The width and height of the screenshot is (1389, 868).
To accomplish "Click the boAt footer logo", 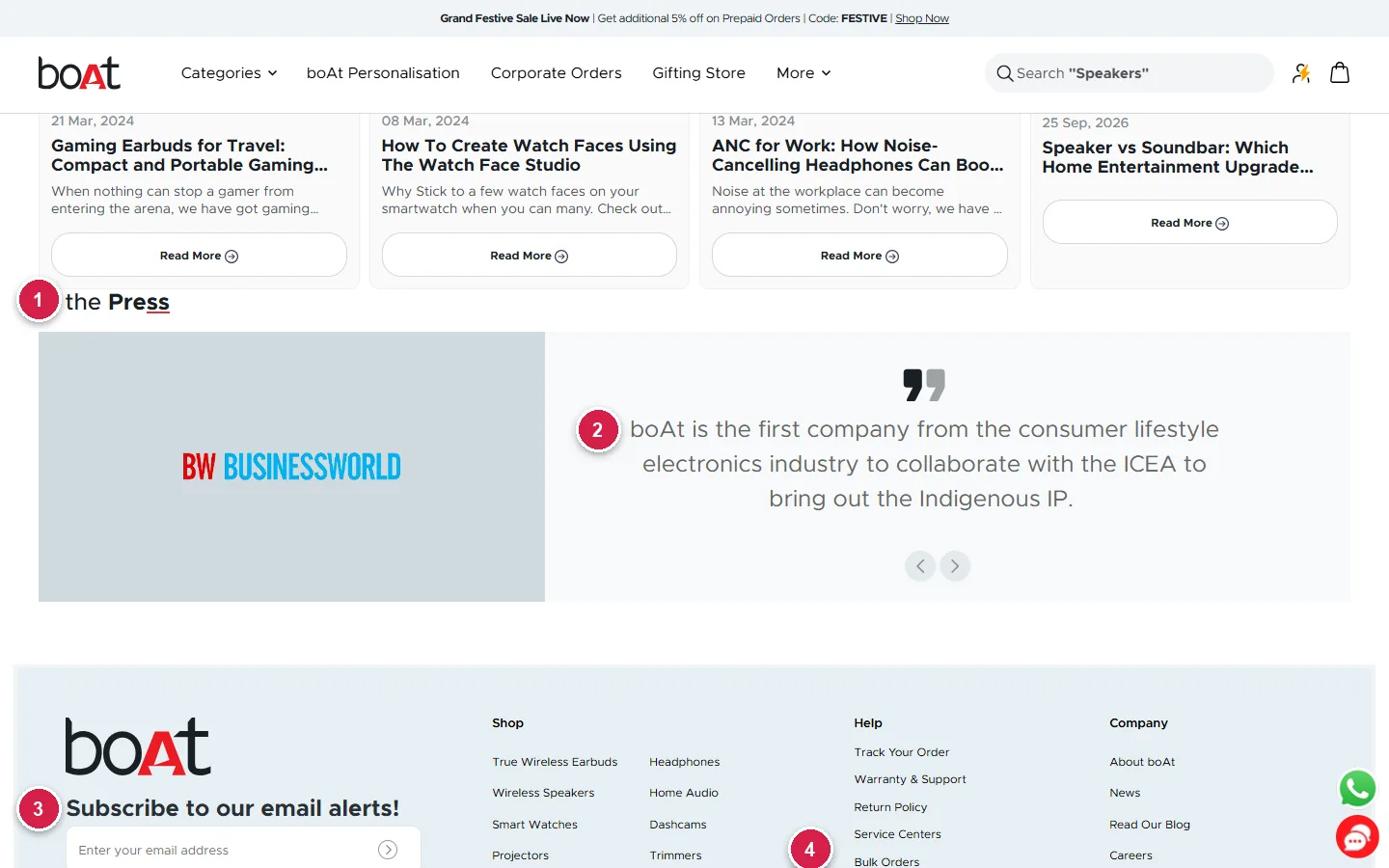I will click(x=138, y=746).
